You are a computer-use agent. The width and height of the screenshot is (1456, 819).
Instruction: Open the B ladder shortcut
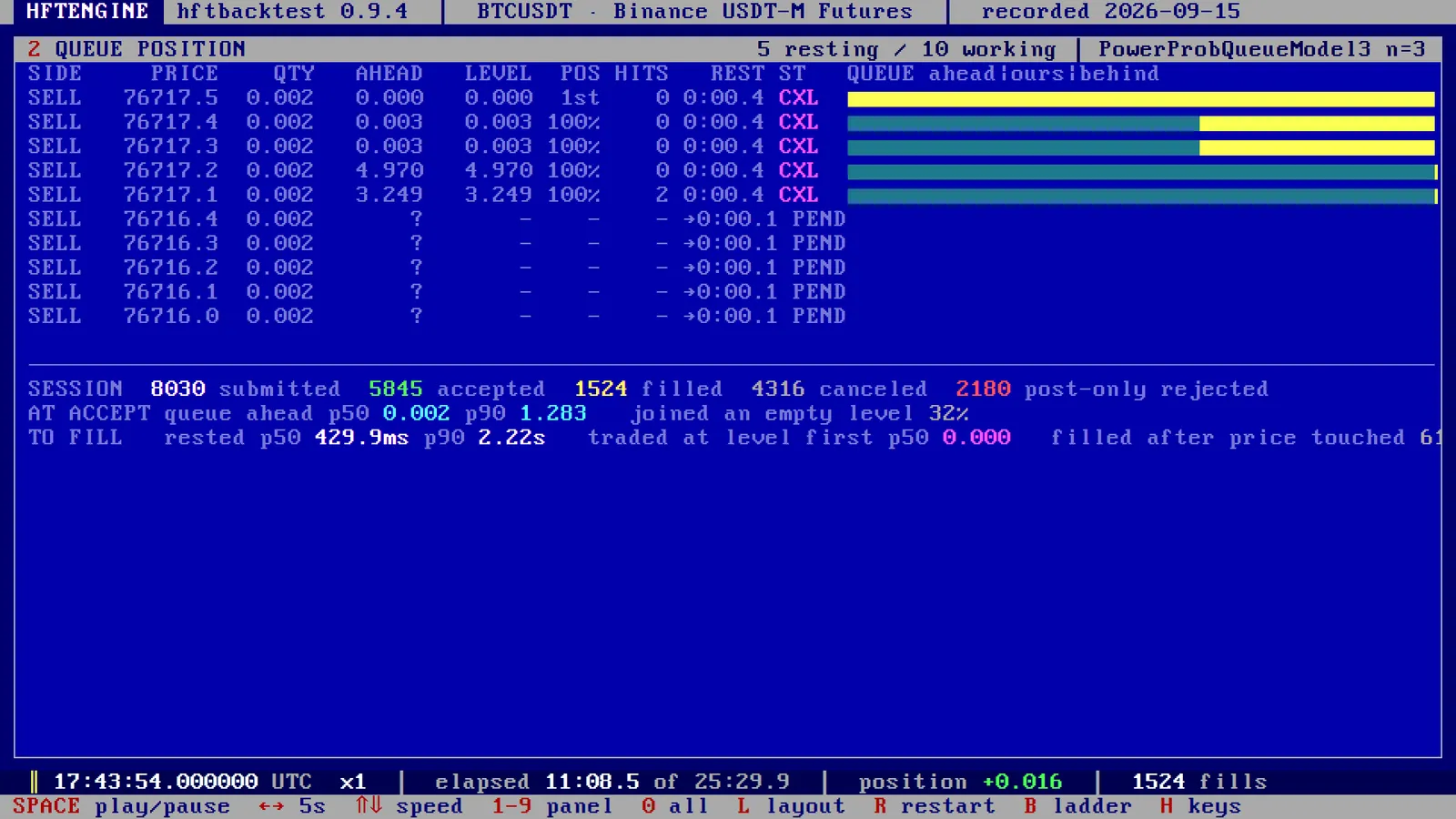(1077, 806)
